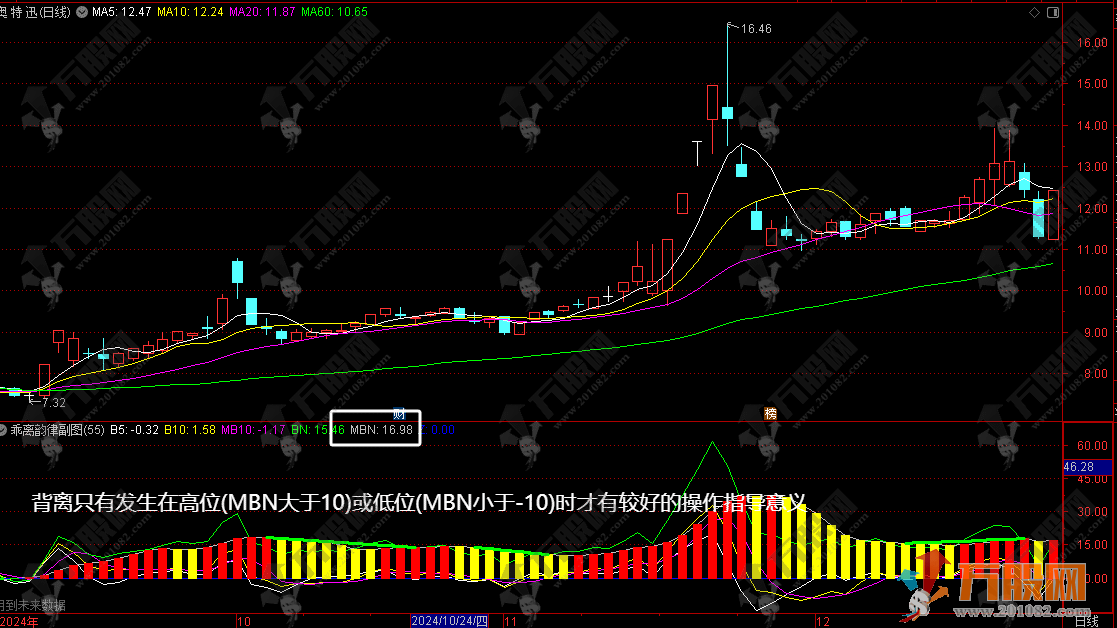Click the 8.00 price axis label
The height and width of the screenshot is (628, 1117).
pyautogui.click(x=1096, y=374)
